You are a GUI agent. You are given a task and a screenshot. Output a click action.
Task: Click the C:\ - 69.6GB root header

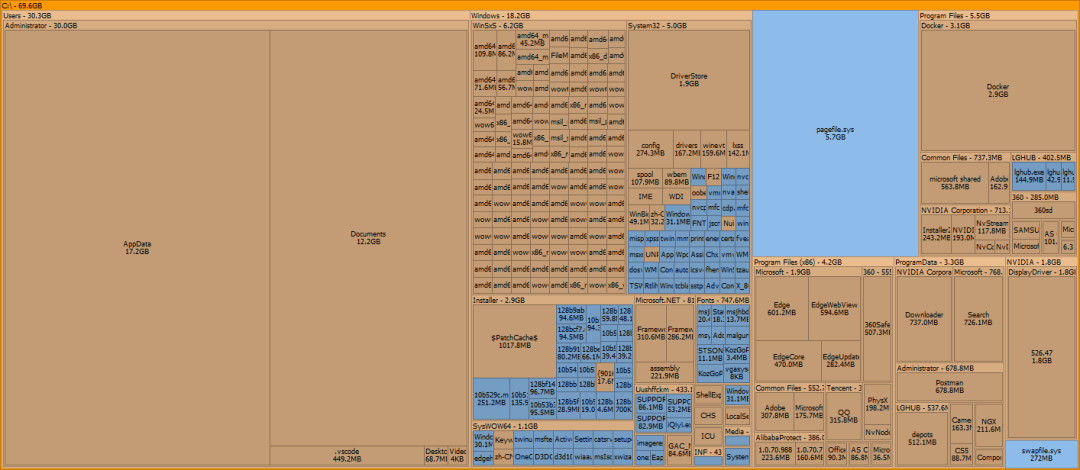coord(539,5)
